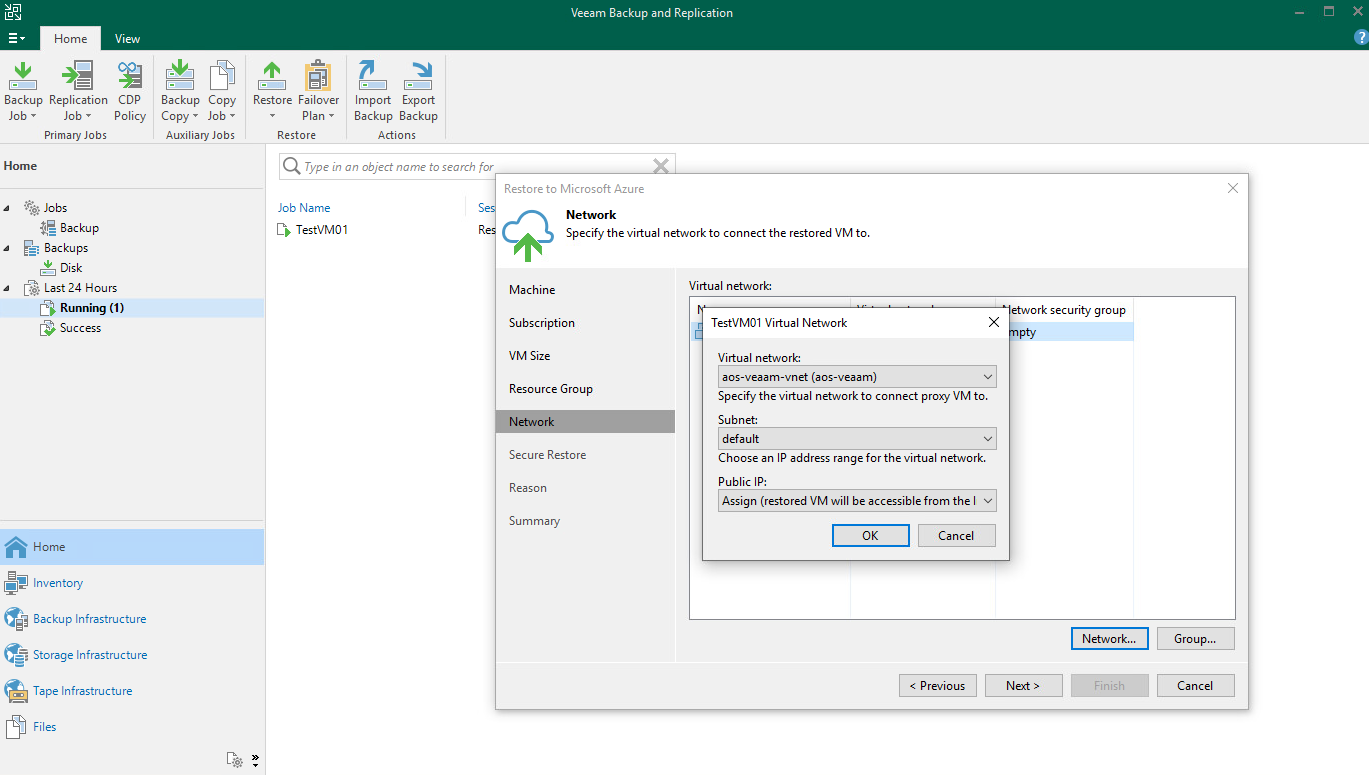Select the Network wizard step
The image size is (1369, 775).
[x=585, y=422]
